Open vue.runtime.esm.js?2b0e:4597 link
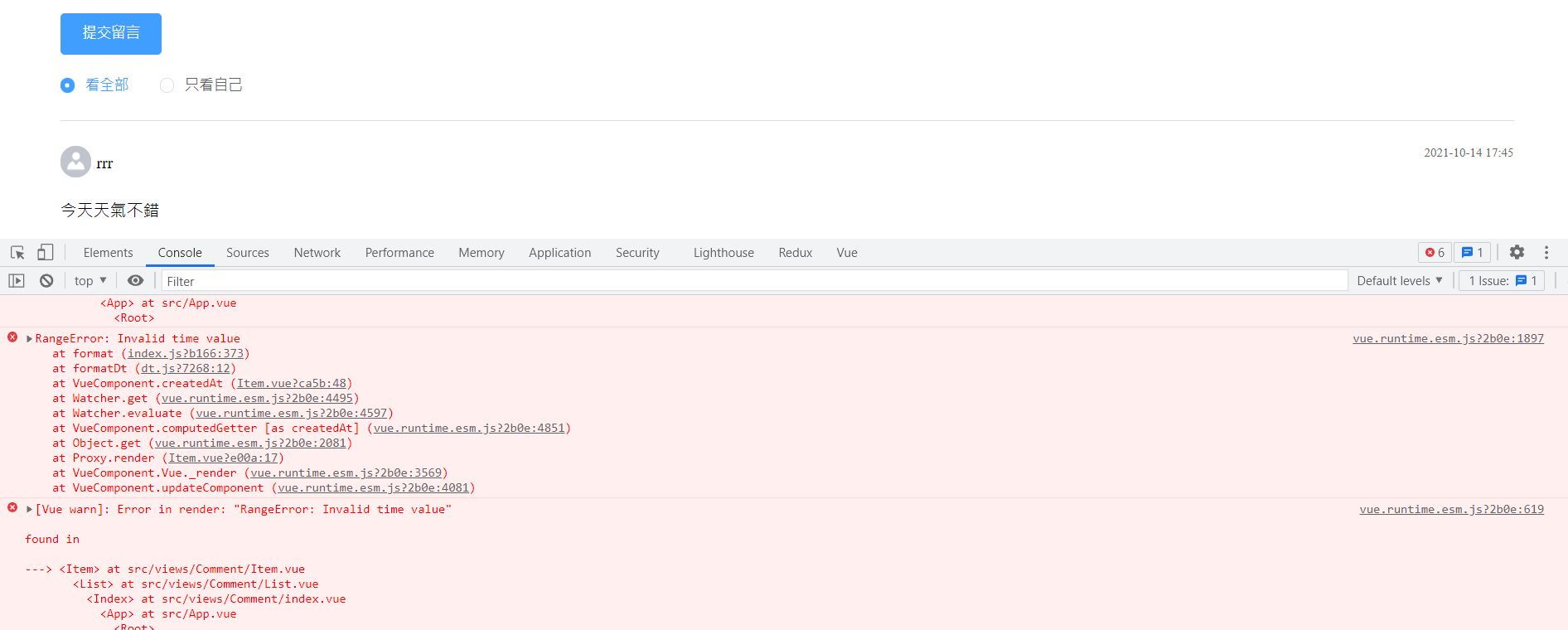 292,413
